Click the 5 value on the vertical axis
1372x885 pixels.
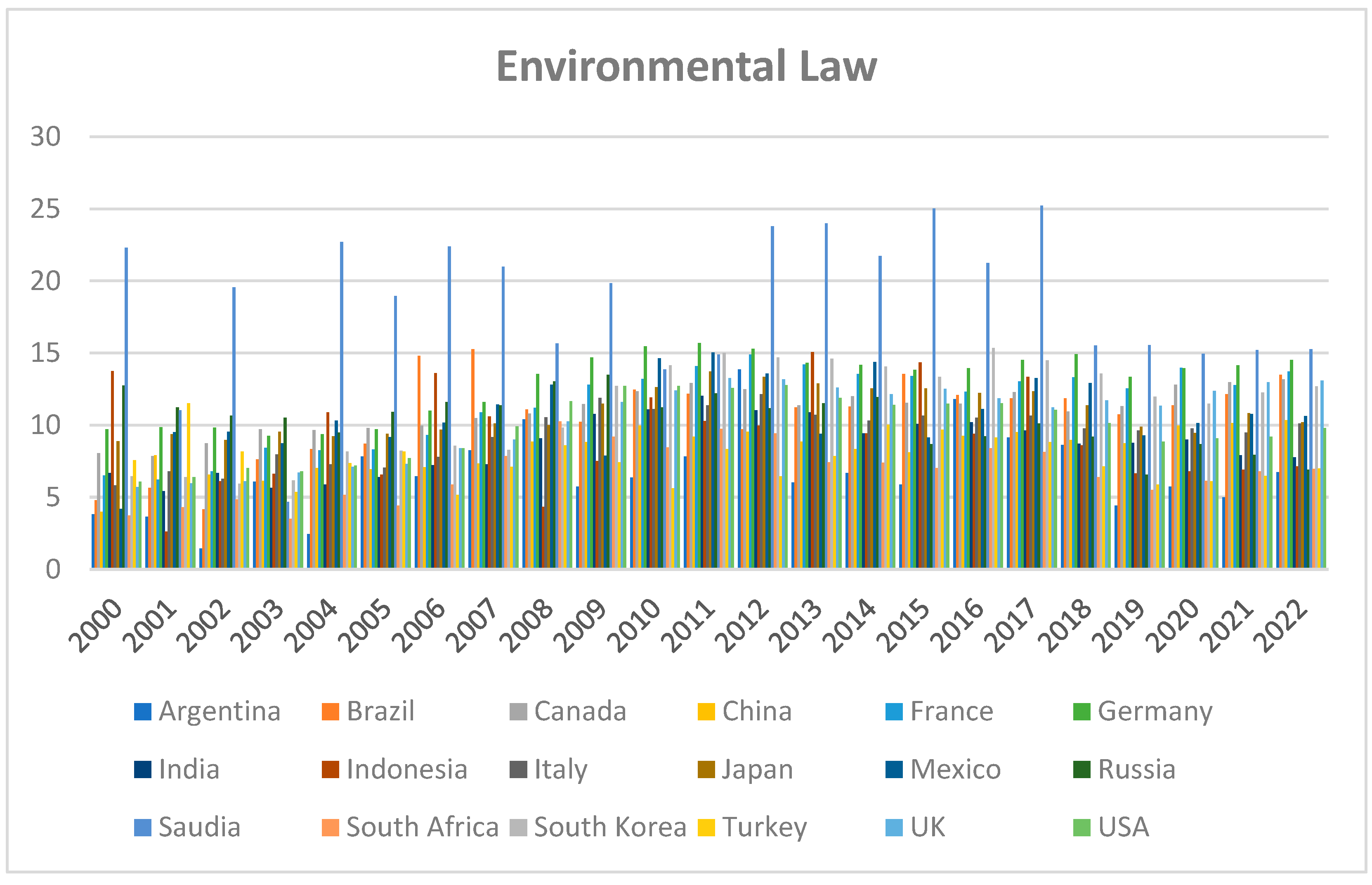point(53,497)
